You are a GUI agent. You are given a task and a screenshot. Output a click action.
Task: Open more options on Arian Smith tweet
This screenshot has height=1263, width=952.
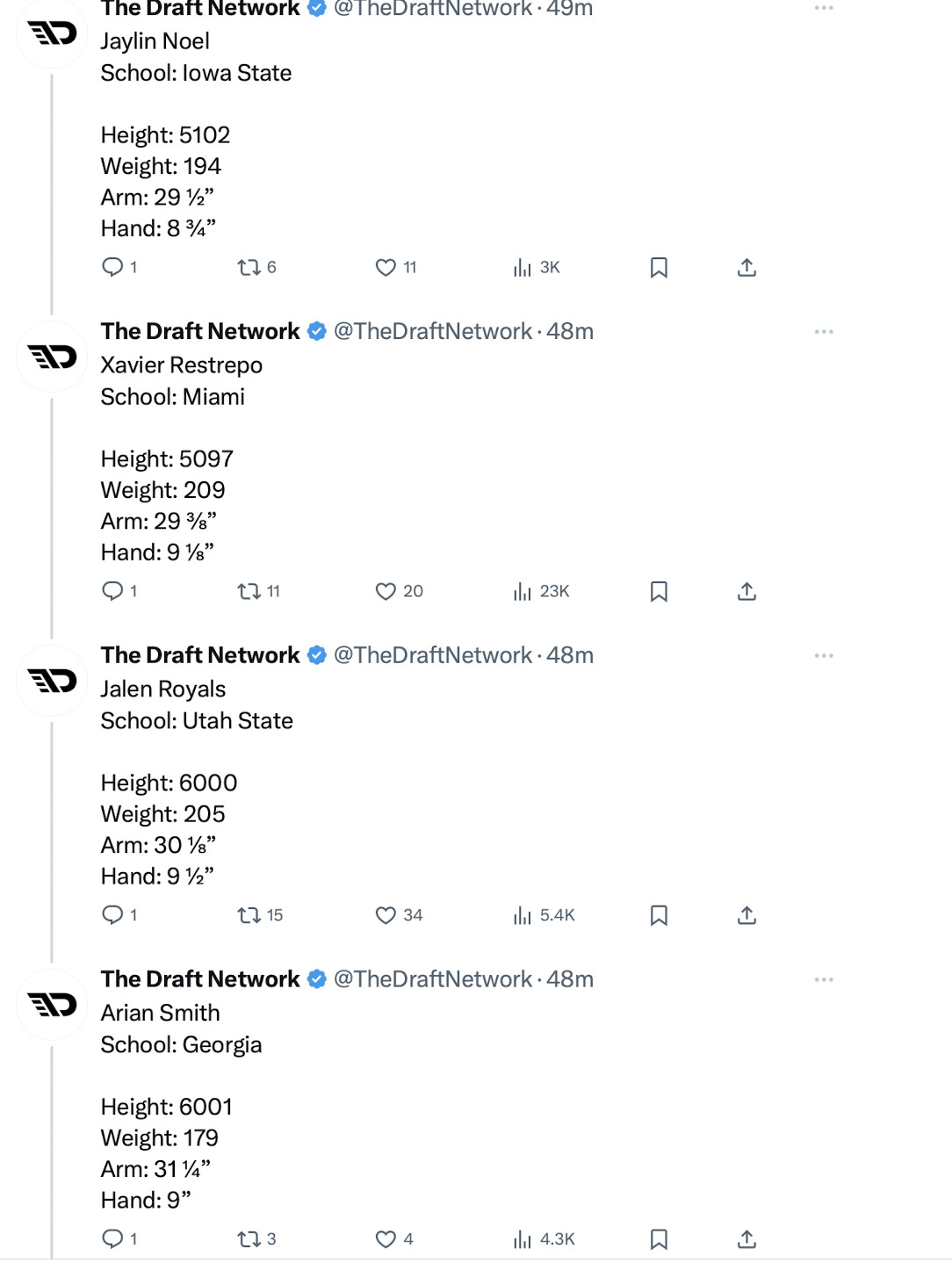(x=823, y=980)
